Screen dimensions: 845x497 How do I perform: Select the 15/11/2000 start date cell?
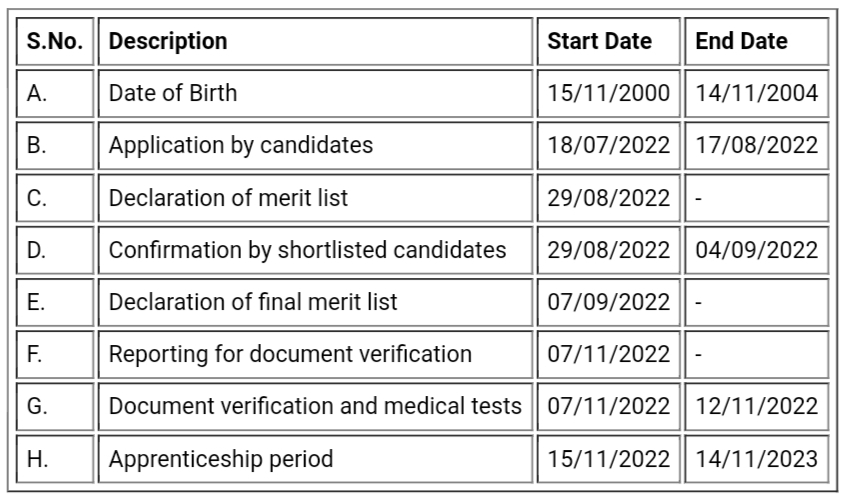[x=608, y=93]
